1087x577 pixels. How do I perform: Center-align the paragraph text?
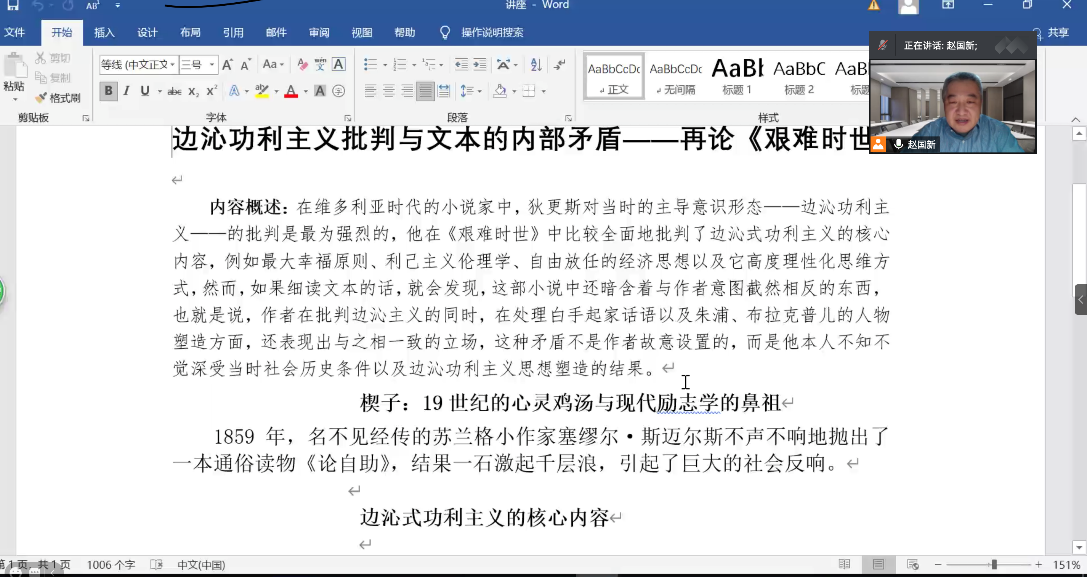pyautogui.click(x=389, y=91)
